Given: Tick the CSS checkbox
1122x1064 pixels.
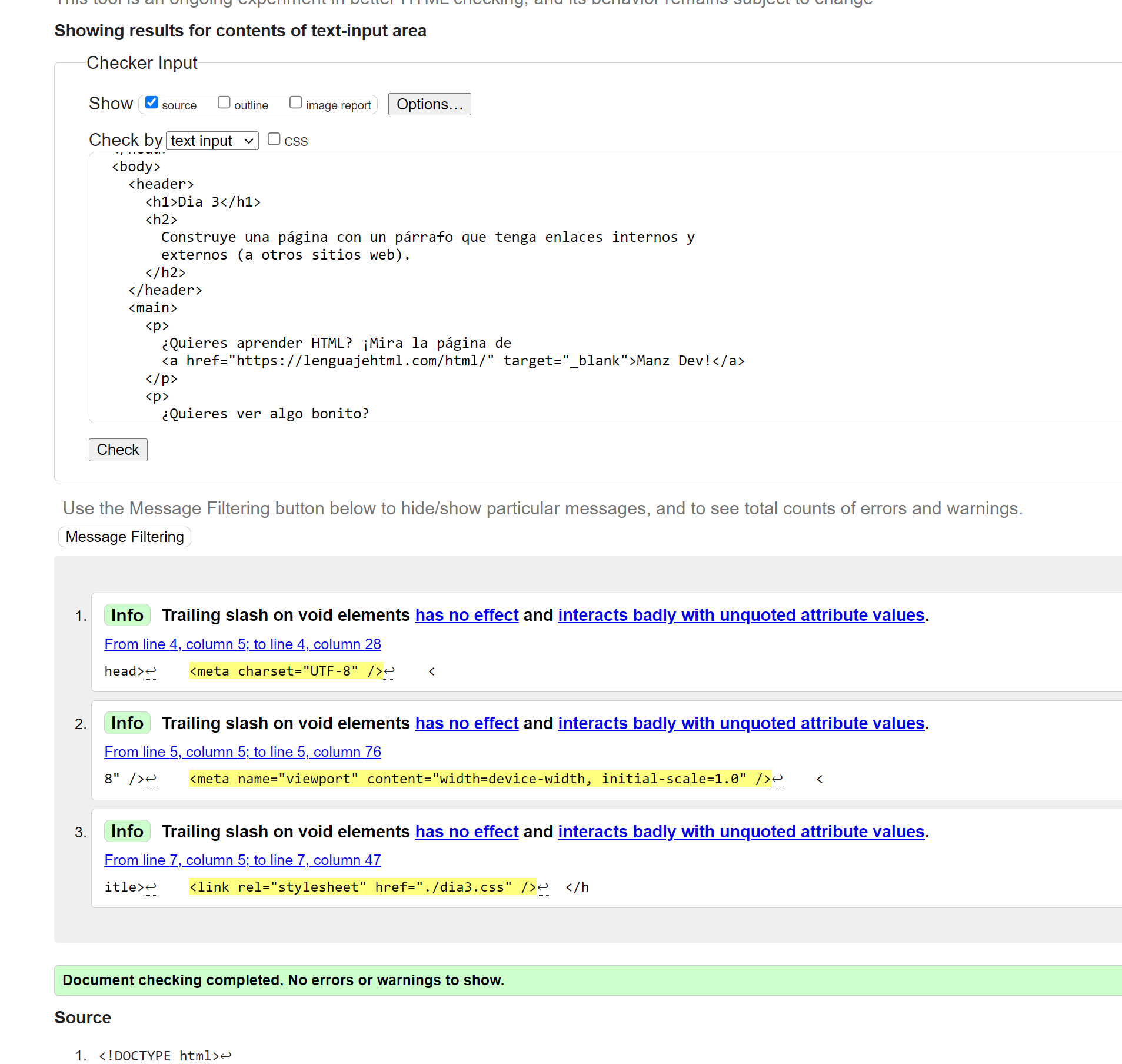Looking at the screenshot, I should pyautogui.click(x=274, y=139).
